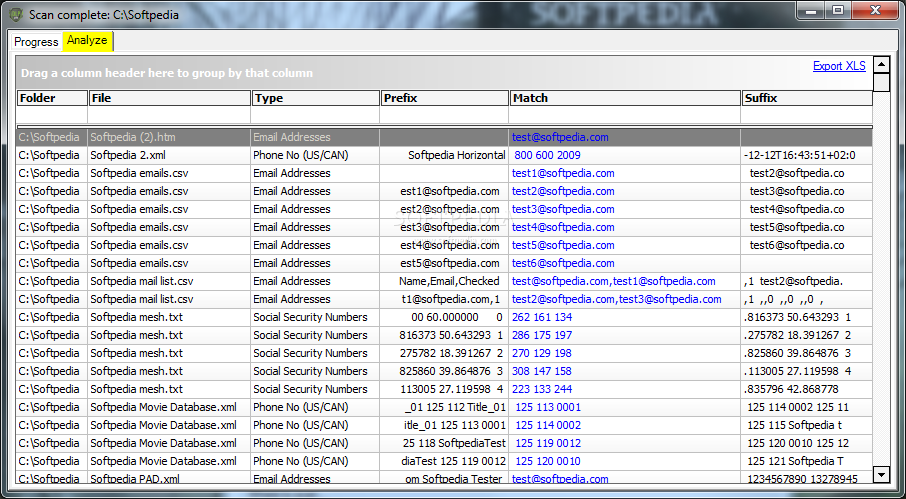
Task: Click the filter field under File column
Action: click(x=169, y=115)
